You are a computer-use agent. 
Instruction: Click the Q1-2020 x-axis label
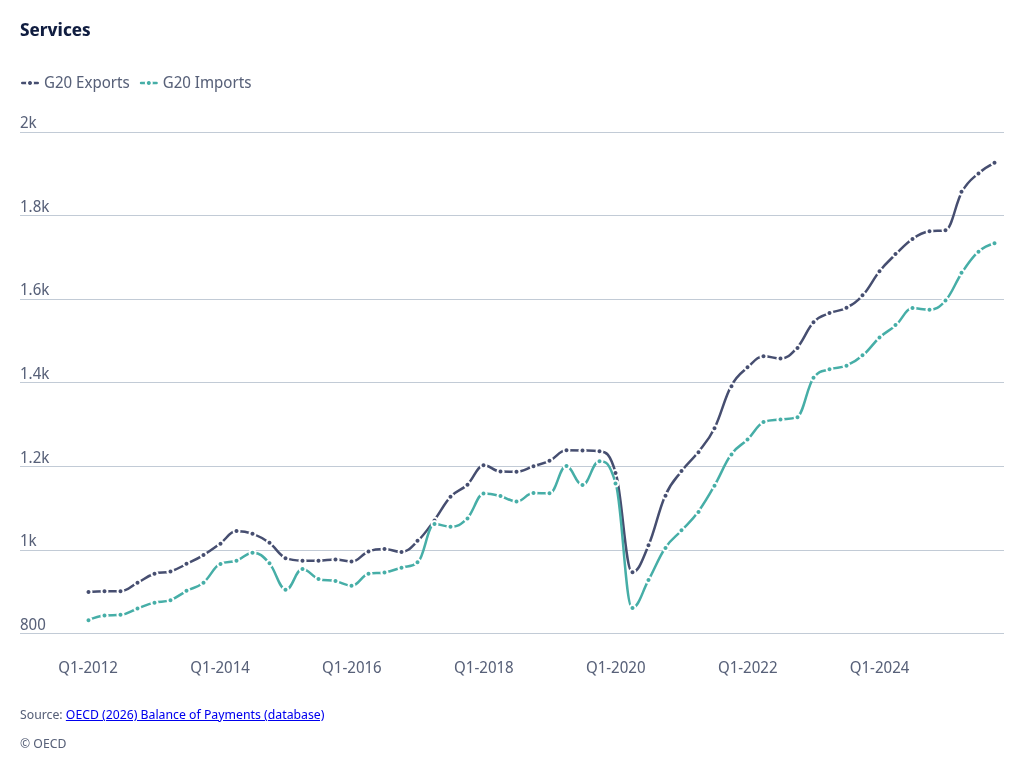[616, 667]
